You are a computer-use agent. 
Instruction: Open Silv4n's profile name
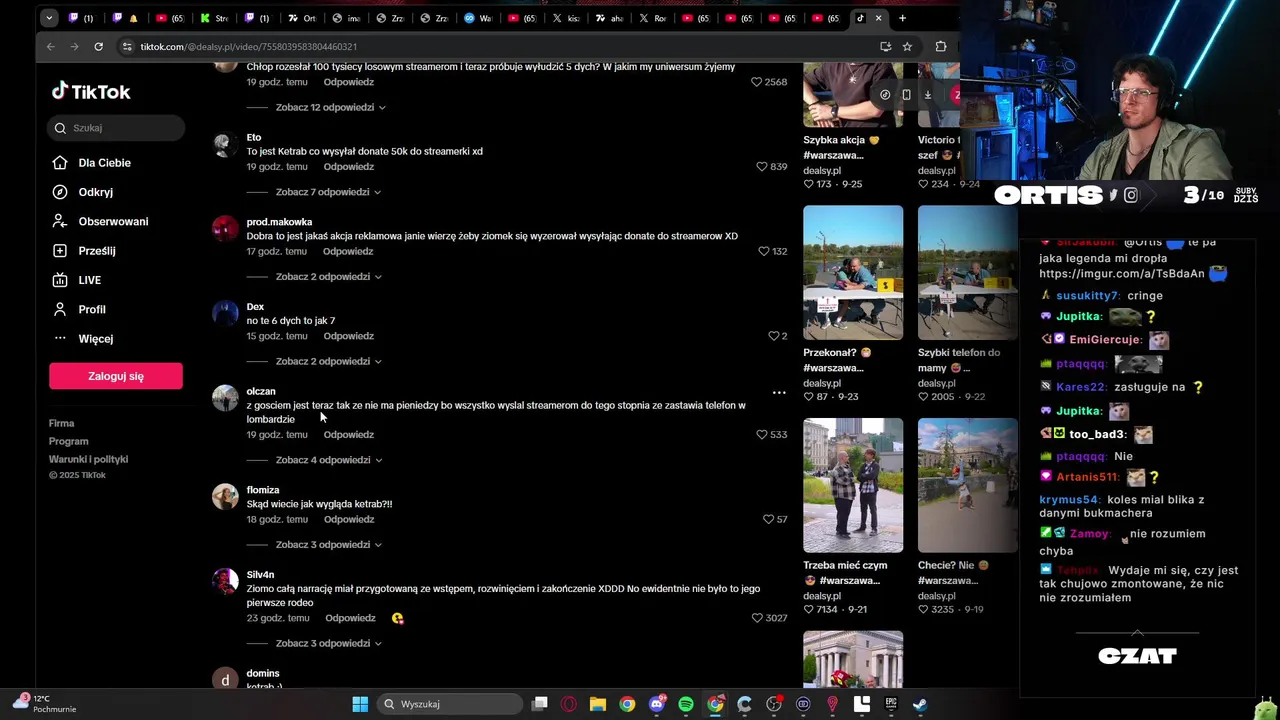tap(260, 575)
